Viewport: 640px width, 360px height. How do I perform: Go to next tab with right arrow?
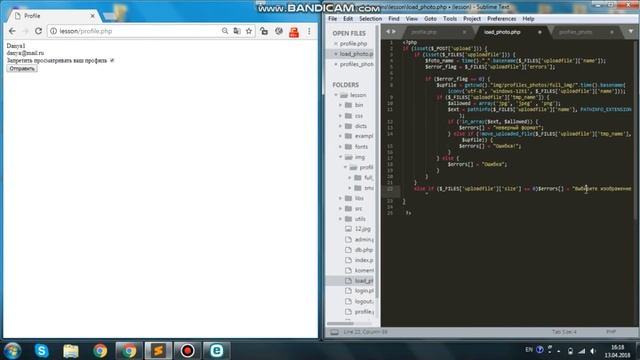pos(394,31)
